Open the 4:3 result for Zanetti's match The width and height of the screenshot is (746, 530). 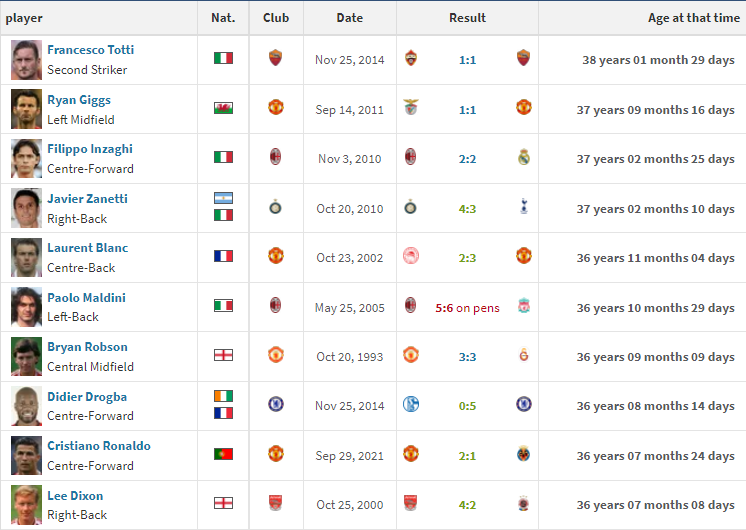click(467, 209)
